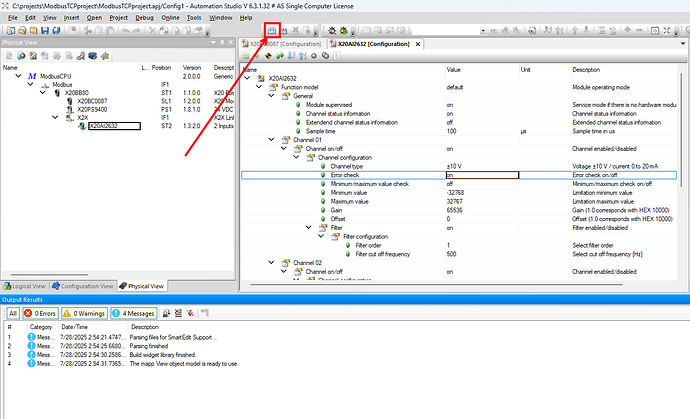
Task: Collapse the Function model node
Action: (259, 87)
